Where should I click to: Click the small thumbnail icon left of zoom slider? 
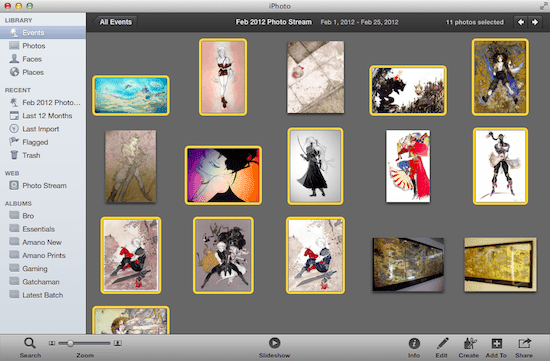coord(52,343)
